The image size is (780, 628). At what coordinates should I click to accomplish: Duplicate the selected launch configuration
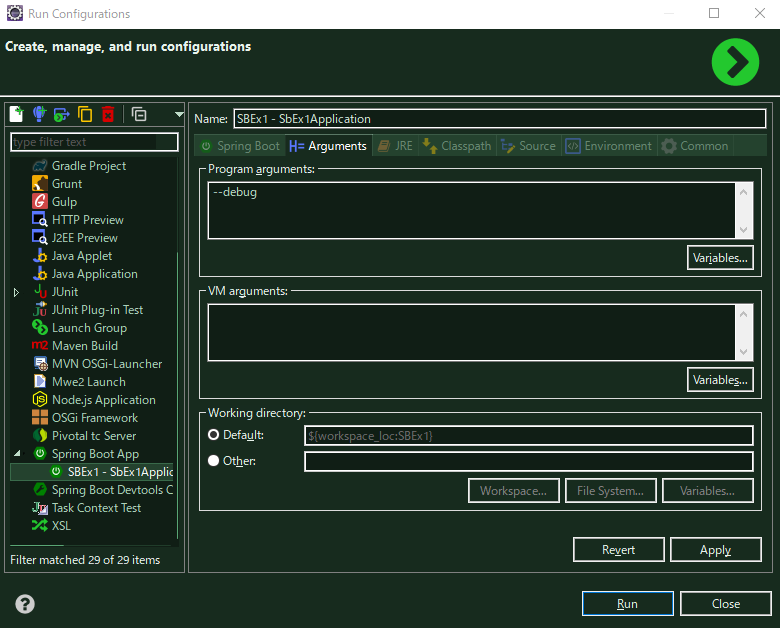click(x=85, y=114)
